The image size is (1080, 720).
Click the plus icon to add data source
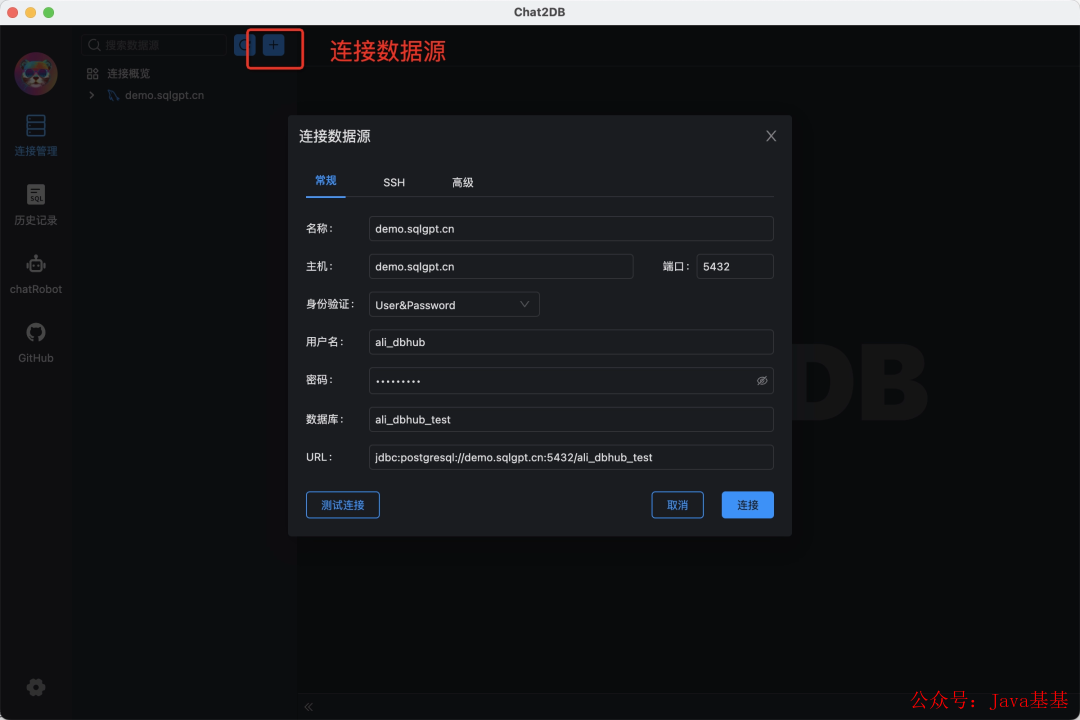pyautogui.click(x=273, y=45)
